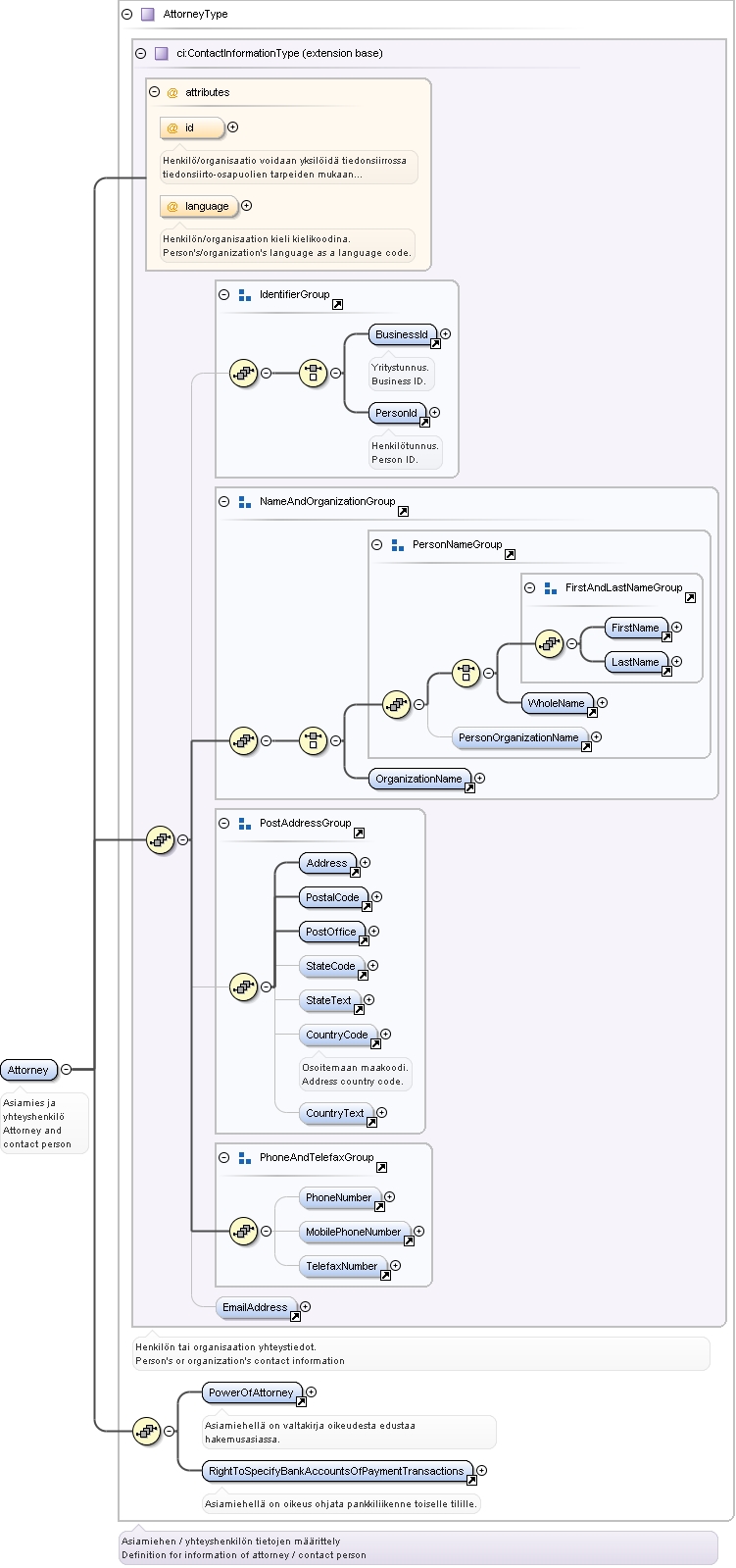Select the Attorney root element
This screenshot has width=736, height=1568.
point(28,1070)
